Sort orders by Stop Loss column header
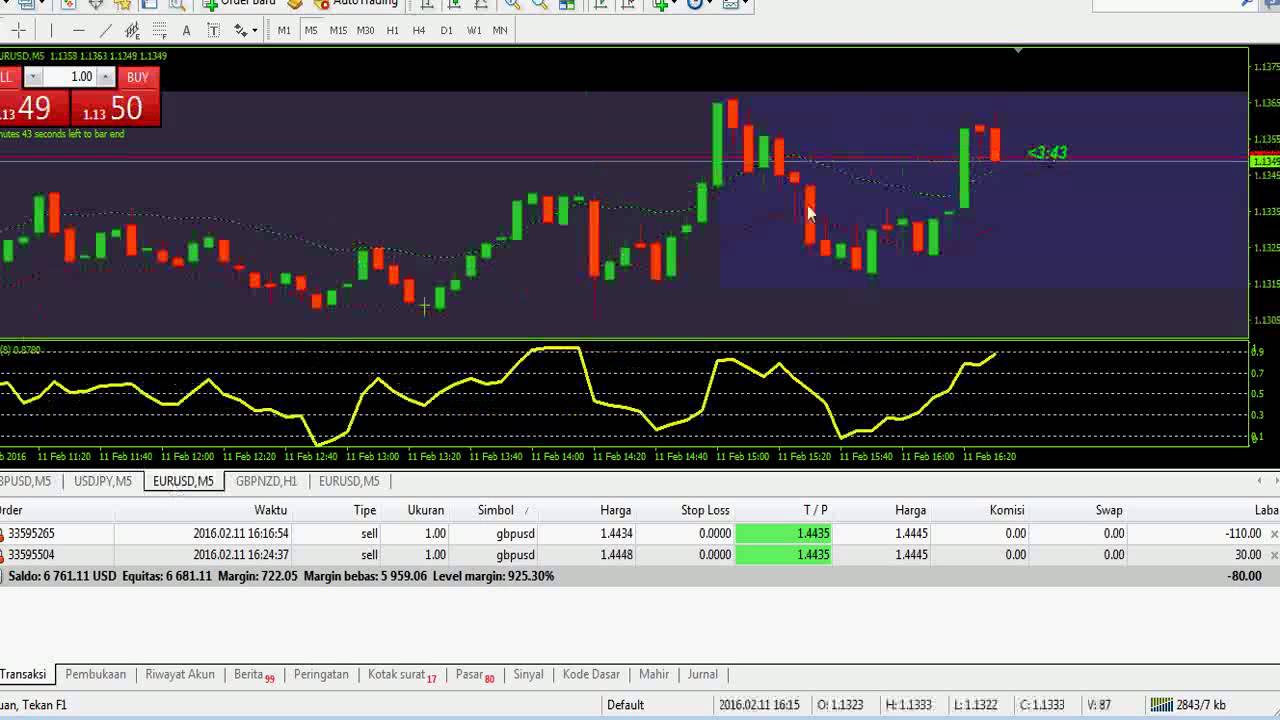The height and width of the screenshot is (720, 1280). pos(705,510)
